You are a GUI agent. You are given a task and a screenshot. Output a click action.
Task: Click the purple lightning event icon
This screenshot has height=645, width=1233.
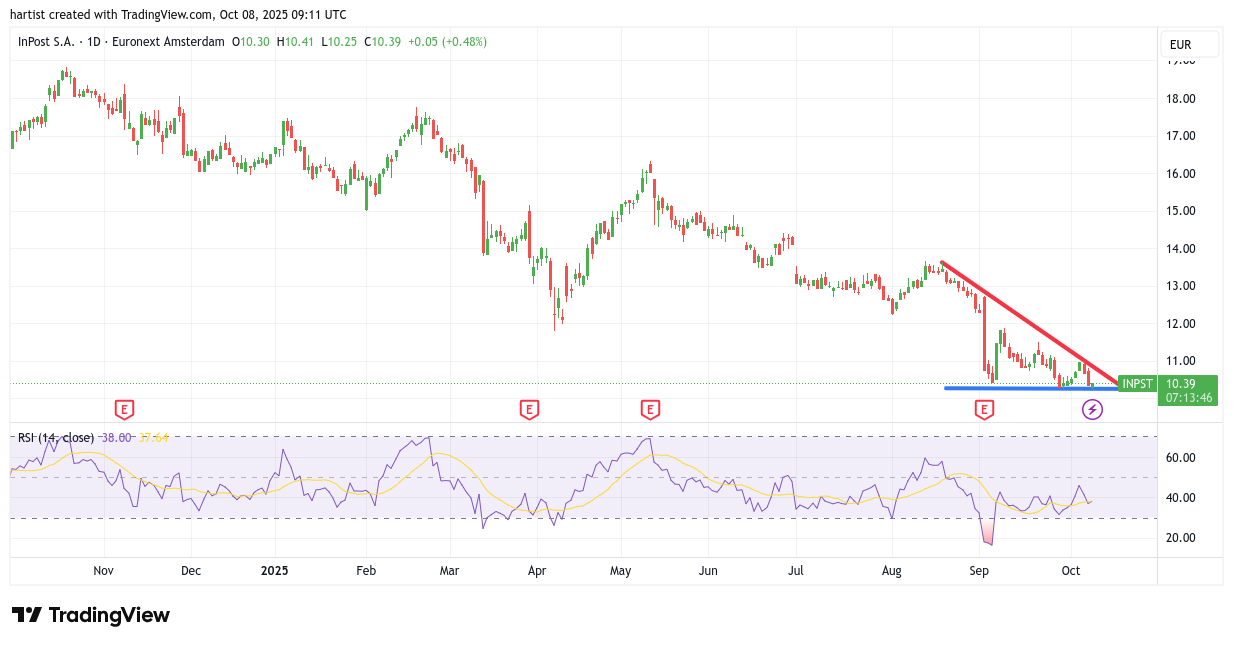[1093, 409]
